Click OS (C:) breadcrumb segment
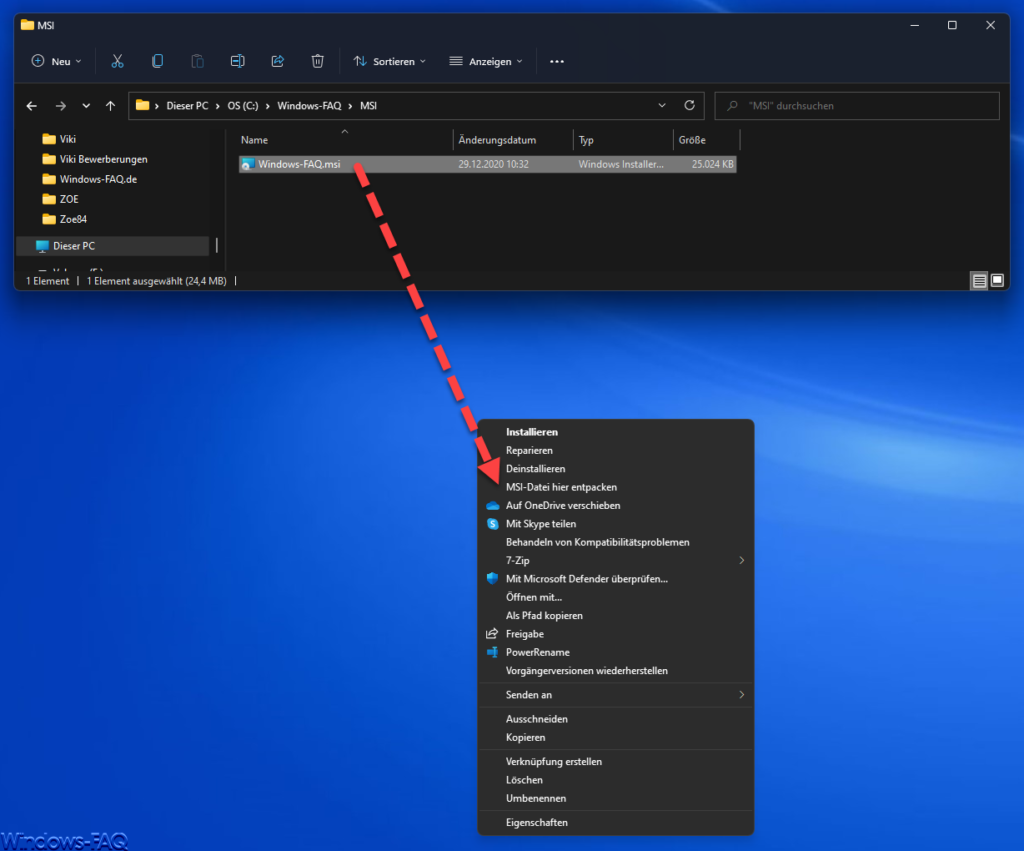Viewport: 1024px width, 851px height. [x=243, y=106]
